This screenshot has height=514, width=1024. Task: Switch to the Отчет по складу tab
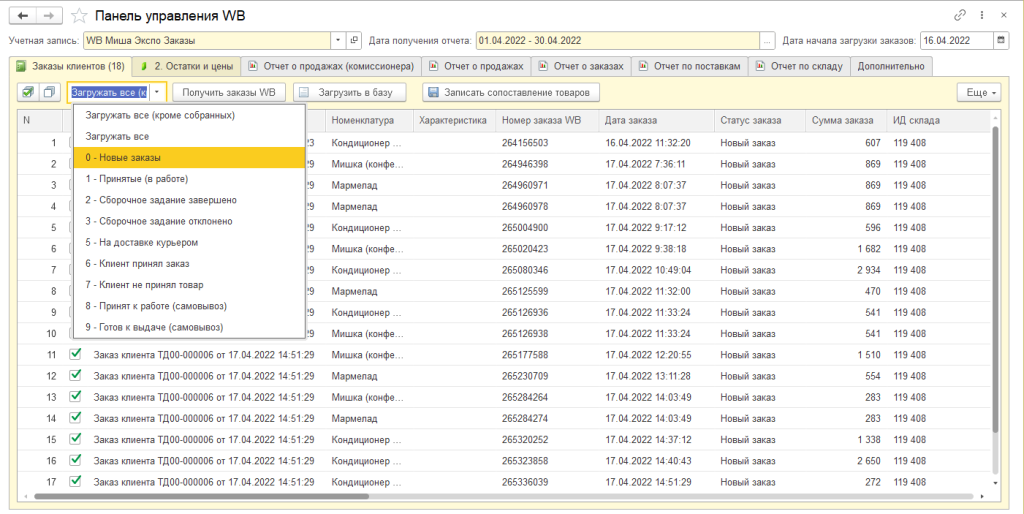(798, 66)
